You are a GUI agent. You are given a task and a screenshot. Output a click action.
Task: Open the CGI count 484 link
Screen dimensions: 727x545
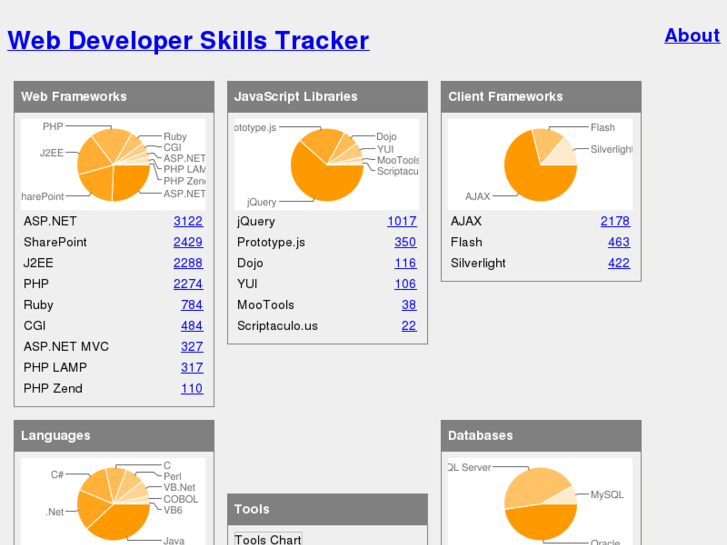coord(192,326)
